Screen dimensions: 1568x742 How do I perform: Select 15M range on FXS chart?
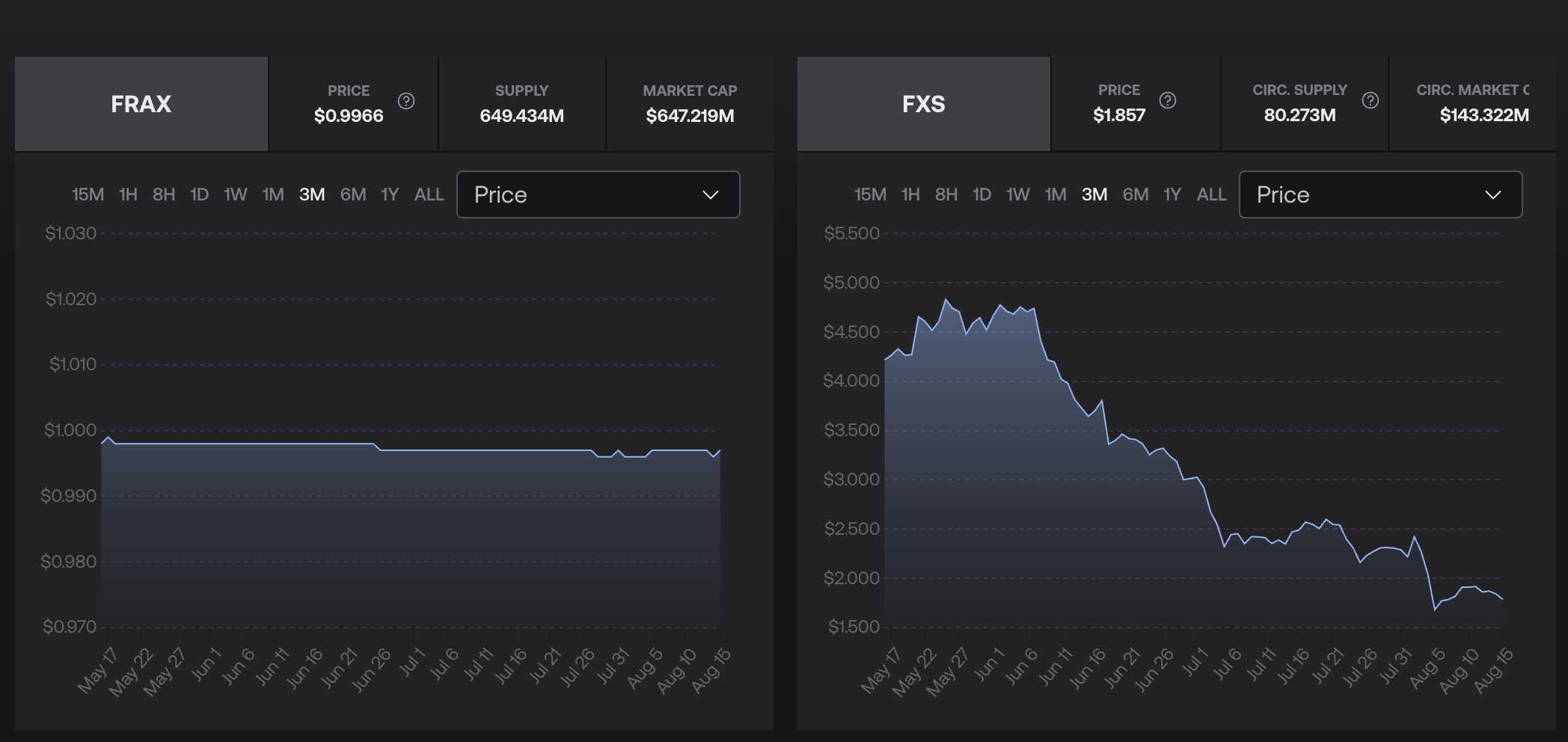click(x=870, y=194)
